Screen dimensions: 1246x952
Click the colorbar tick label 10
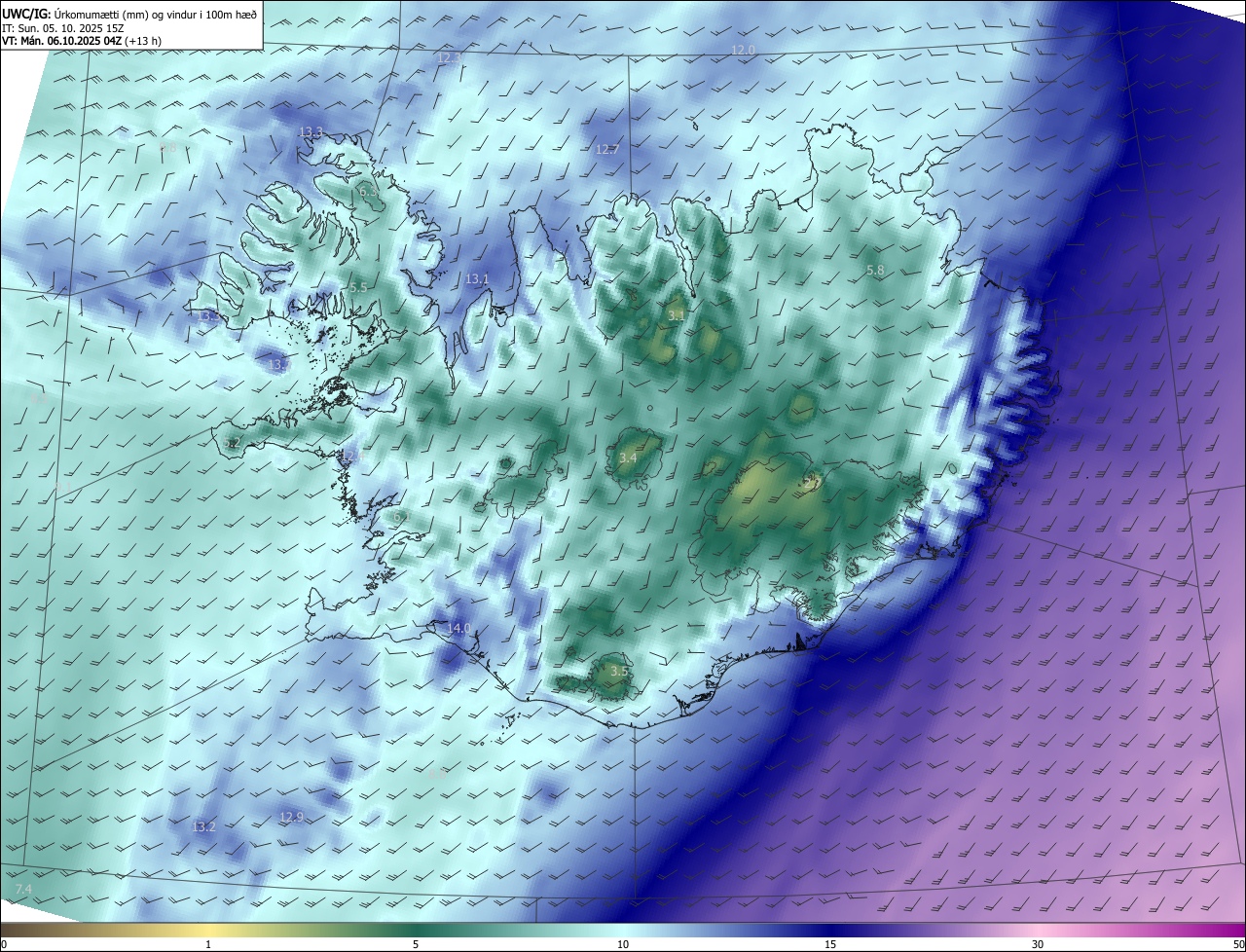(x=623, y=944)
